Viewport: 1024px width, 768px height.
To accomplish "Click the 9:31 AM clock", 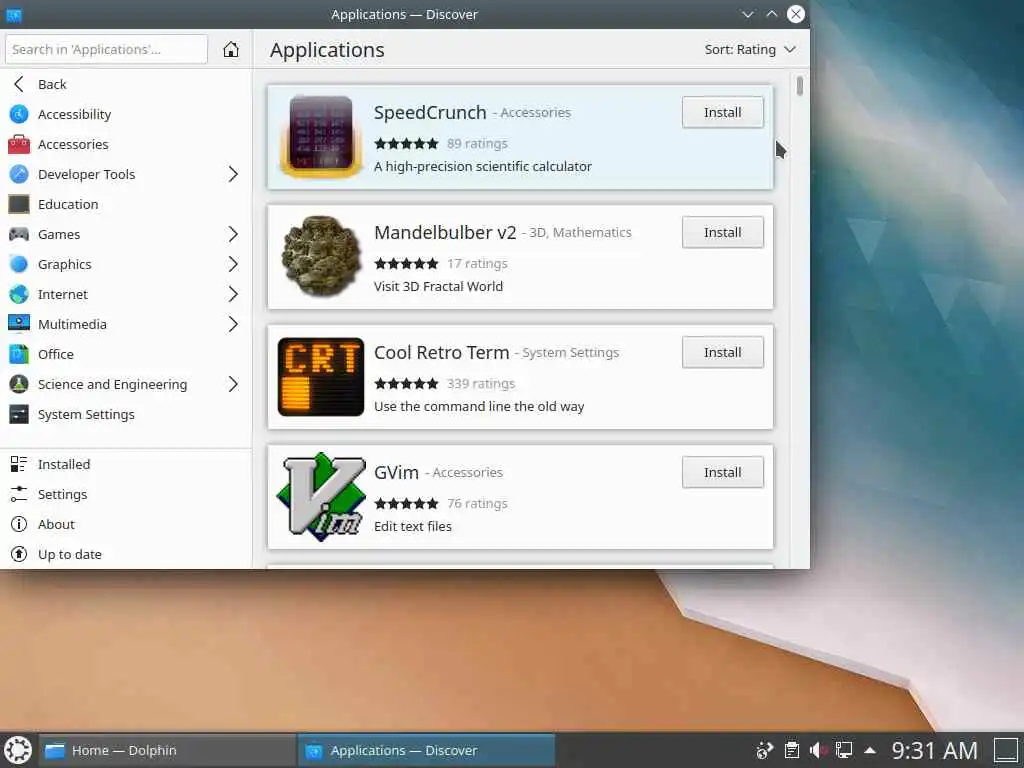I will (935, 750).
